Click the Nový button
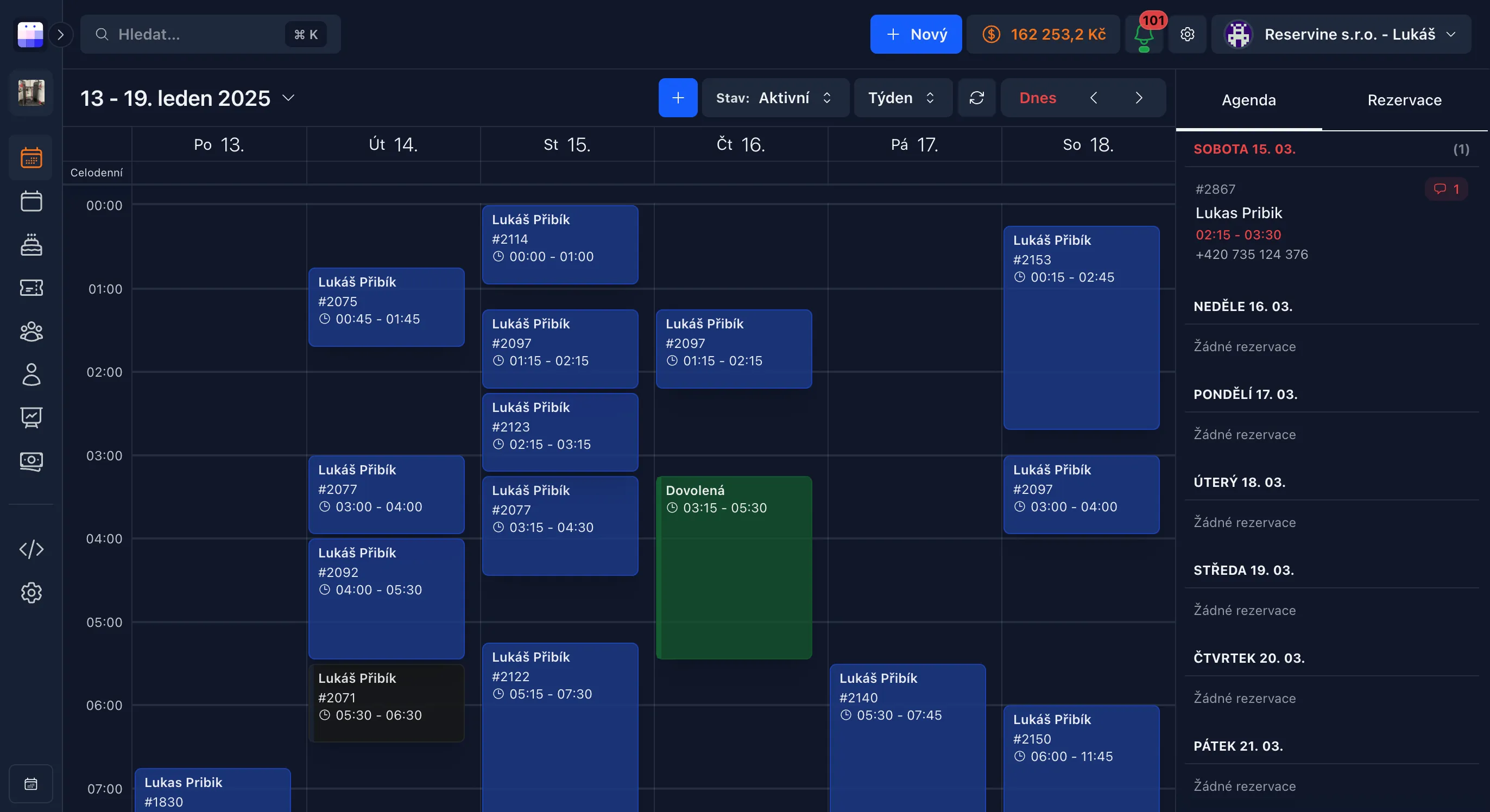Screen dimensions: 1490x812 pos(916,35)
